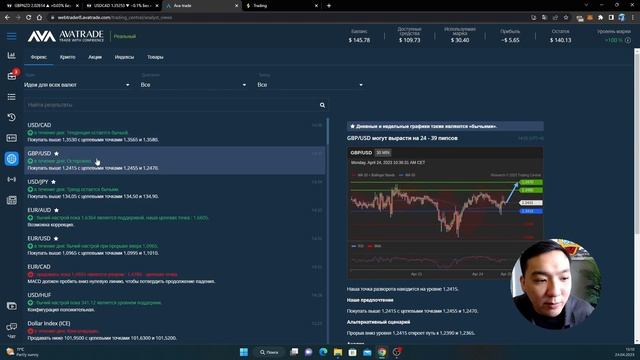Screen dimensions: 640x360
Task: Switch to the Индексы tab
Action: tap(124, 57)
